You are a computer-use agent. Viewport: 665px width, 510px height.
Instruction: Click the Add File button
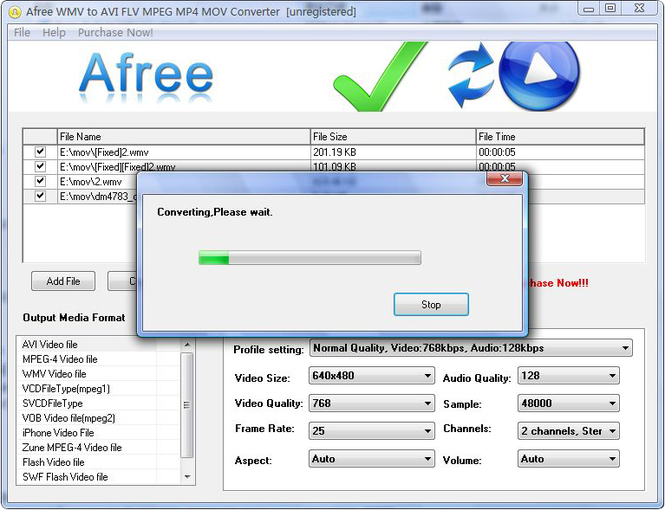coord(63,281)
